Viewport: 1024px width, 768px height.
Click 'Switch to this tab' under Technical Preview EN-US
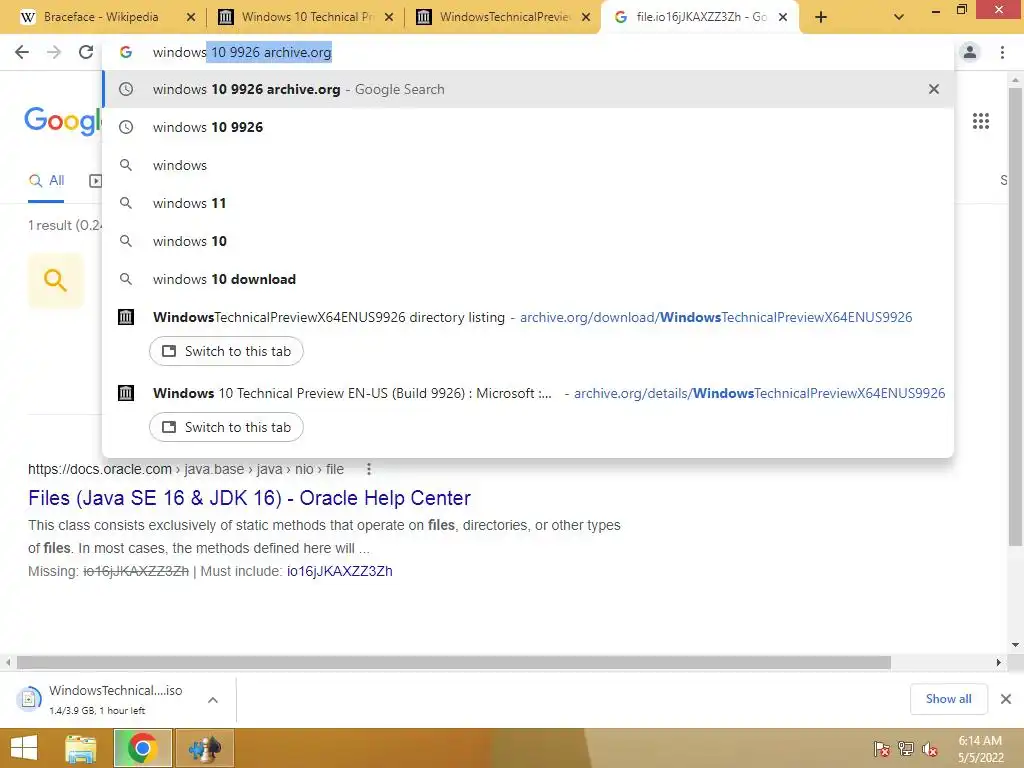pos(226,427)
